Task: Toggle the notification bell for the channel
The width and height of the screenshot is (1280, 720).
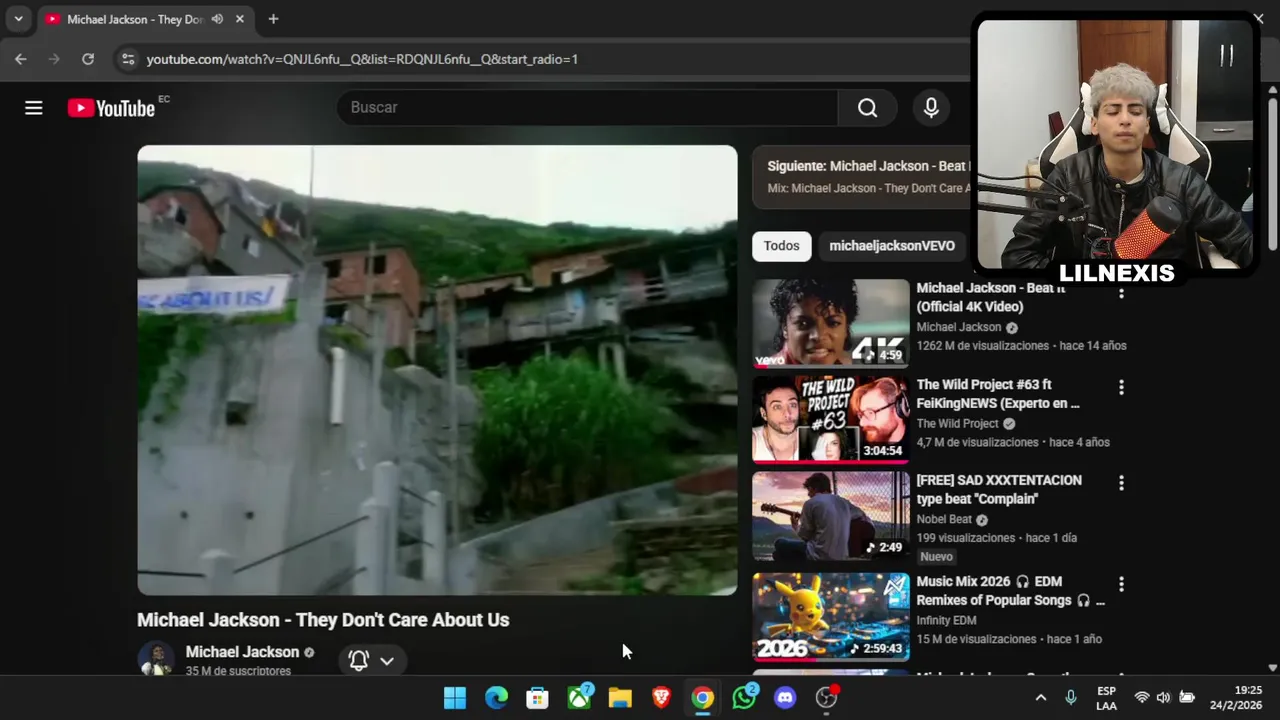Action: point(359,660)
